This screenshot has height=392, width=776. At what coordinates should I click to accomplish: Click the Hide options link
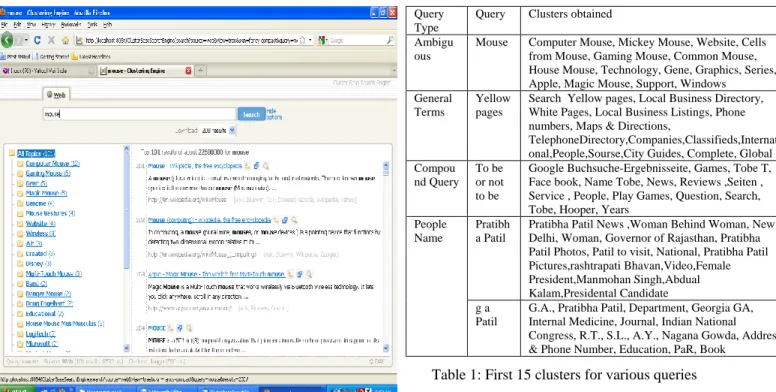pos(274,114)
